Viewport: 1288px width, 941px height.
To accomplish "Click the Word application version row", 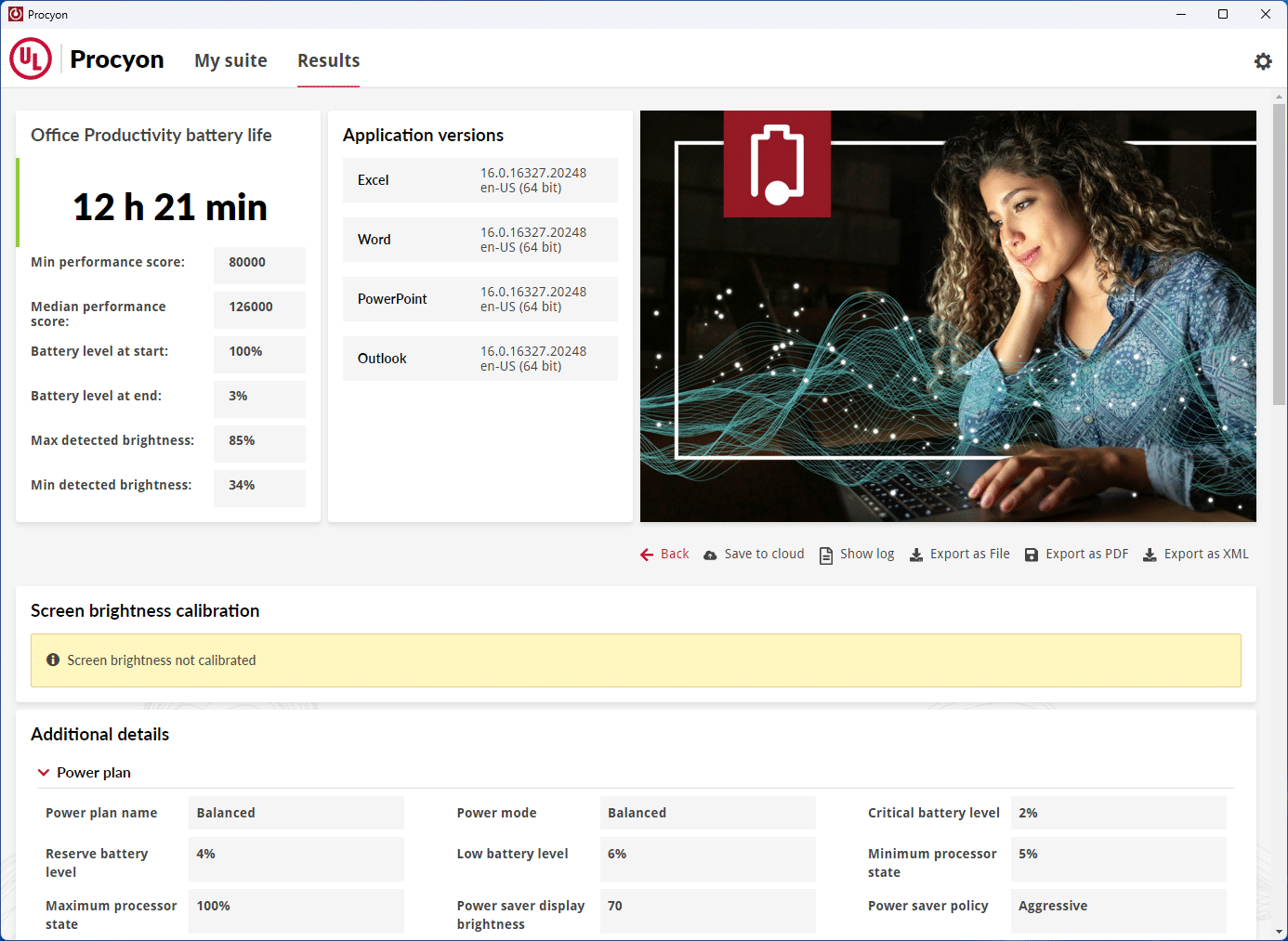I will [x=480, y=240].
